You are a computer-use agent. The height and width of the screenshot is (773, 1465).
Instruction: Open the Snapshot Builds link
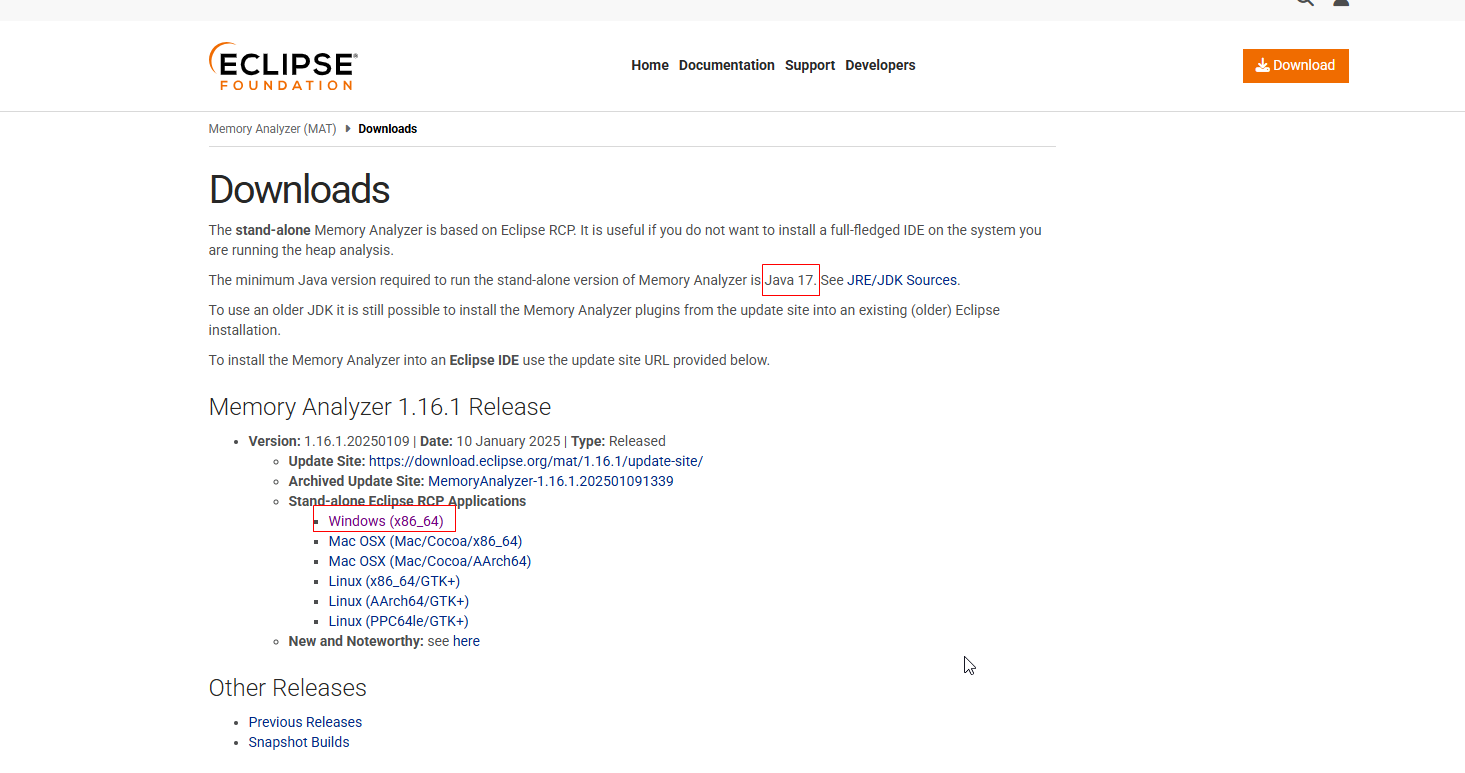coord(299,742)
